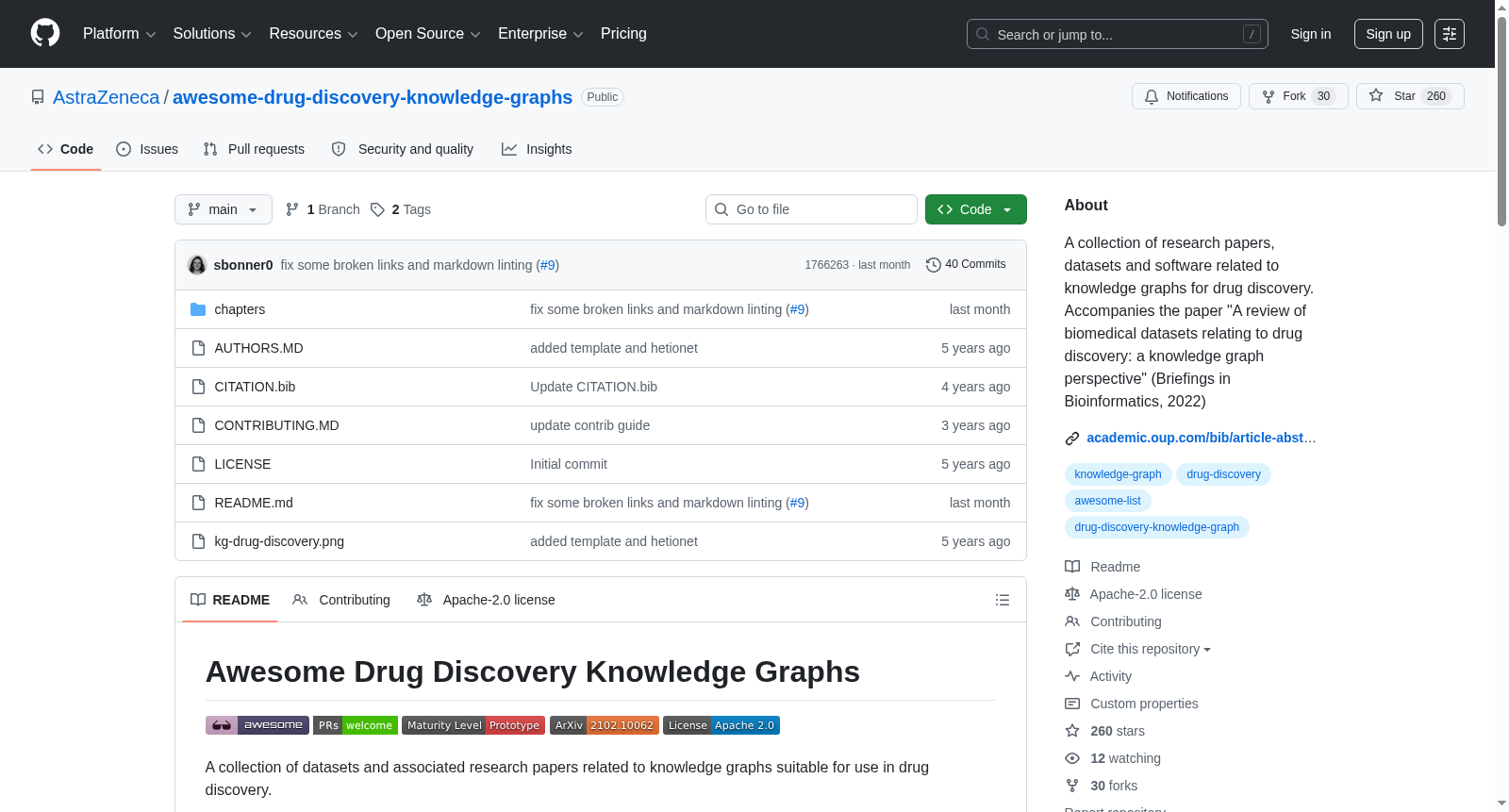This screenshot has height=812, width=1509.
Task: Click the Maturity Level Prototype badge
Action: pos(473,725)
